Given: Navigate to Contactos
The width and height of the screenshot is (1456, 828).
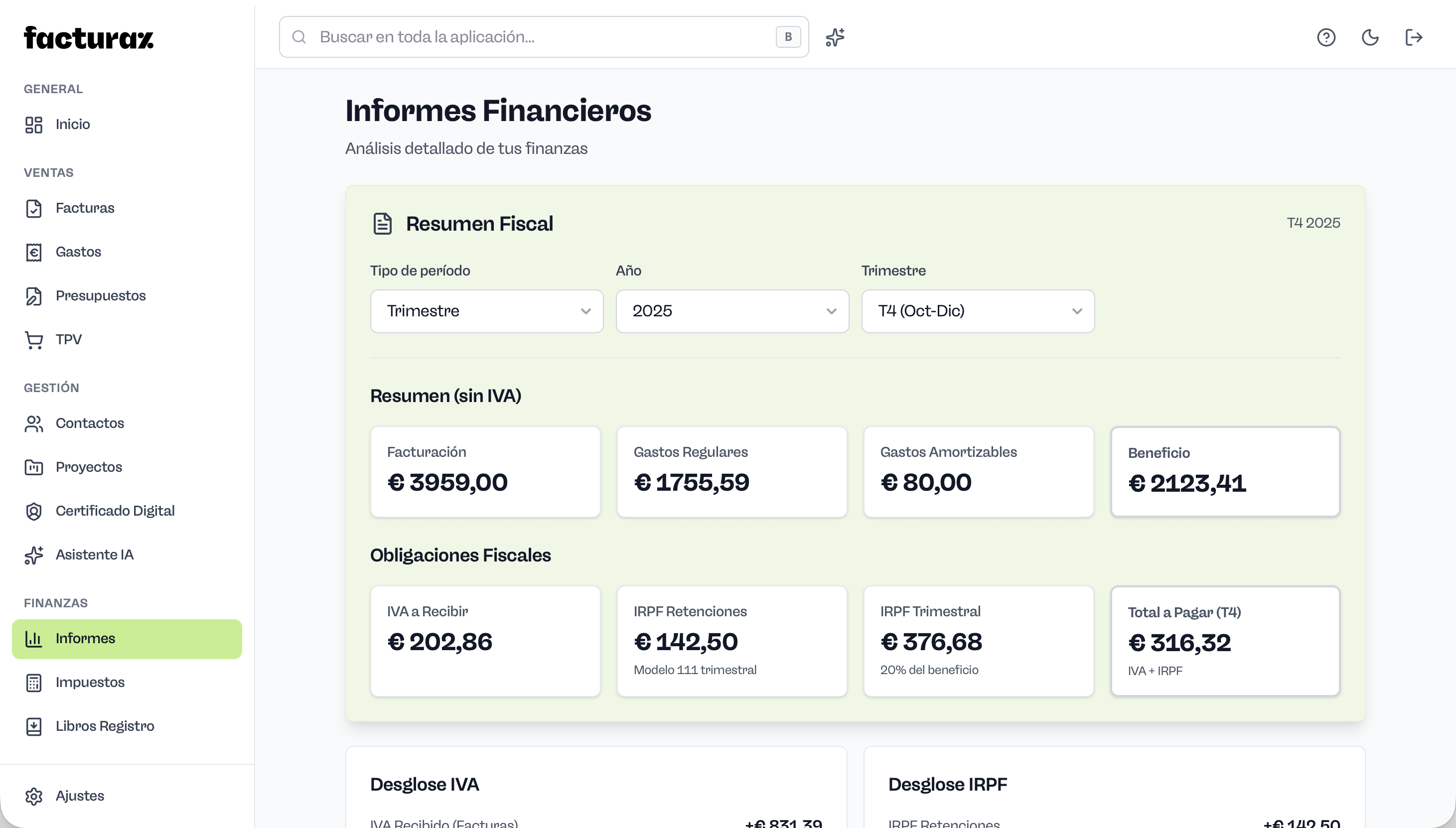Looking at the screenshot, I should (90, 423).
